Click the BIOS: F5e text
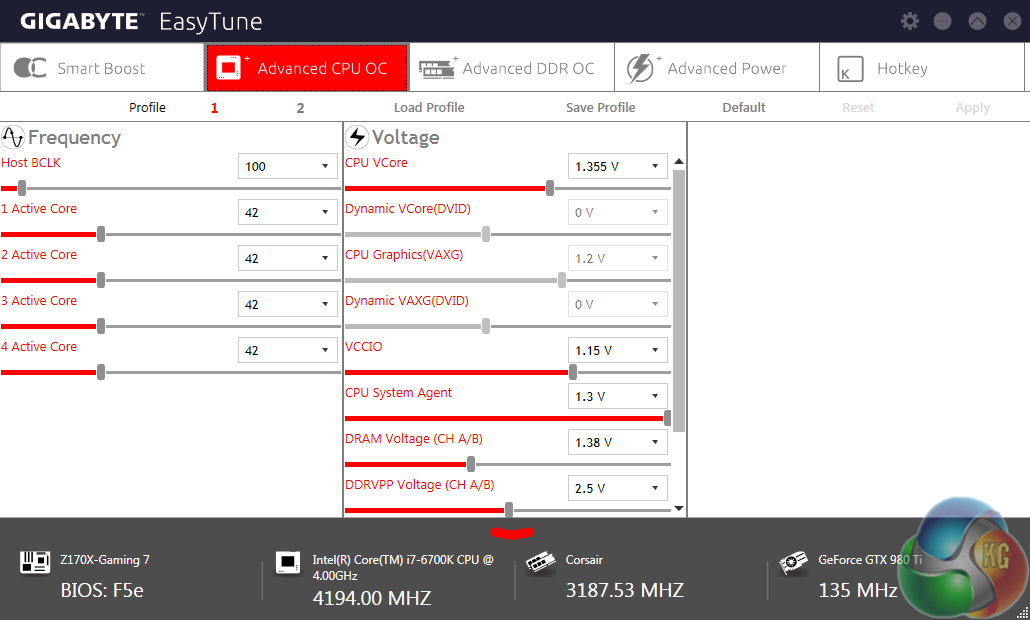 click(102, 590)
